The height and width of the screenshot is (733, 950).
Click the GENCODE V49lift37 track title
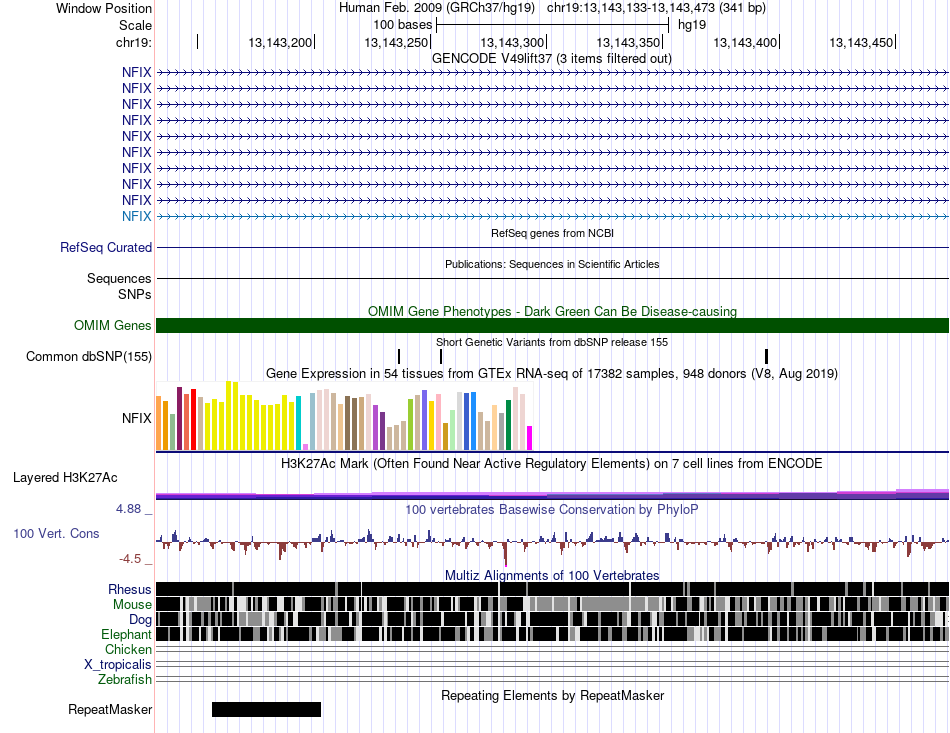pyautogui.click(x=551, y=59)
